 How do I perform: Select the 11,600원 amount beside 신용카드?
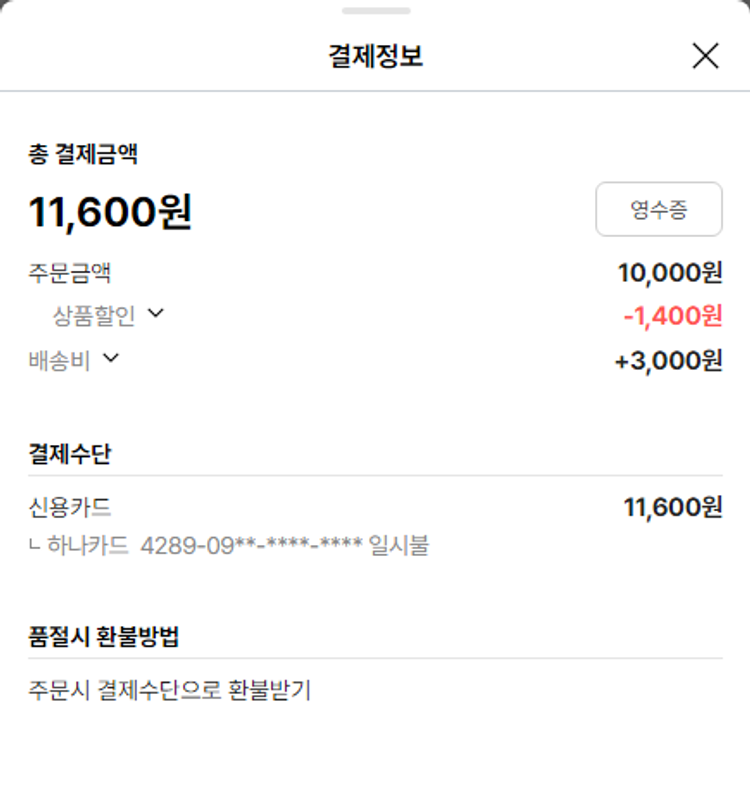coord(672,507)
